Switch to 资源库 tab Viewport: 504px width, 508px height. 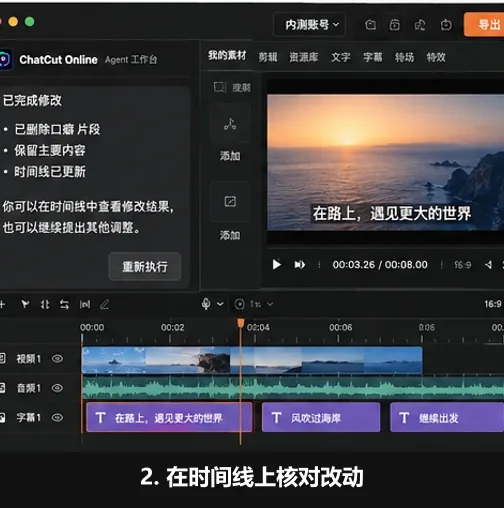(303, 57)
